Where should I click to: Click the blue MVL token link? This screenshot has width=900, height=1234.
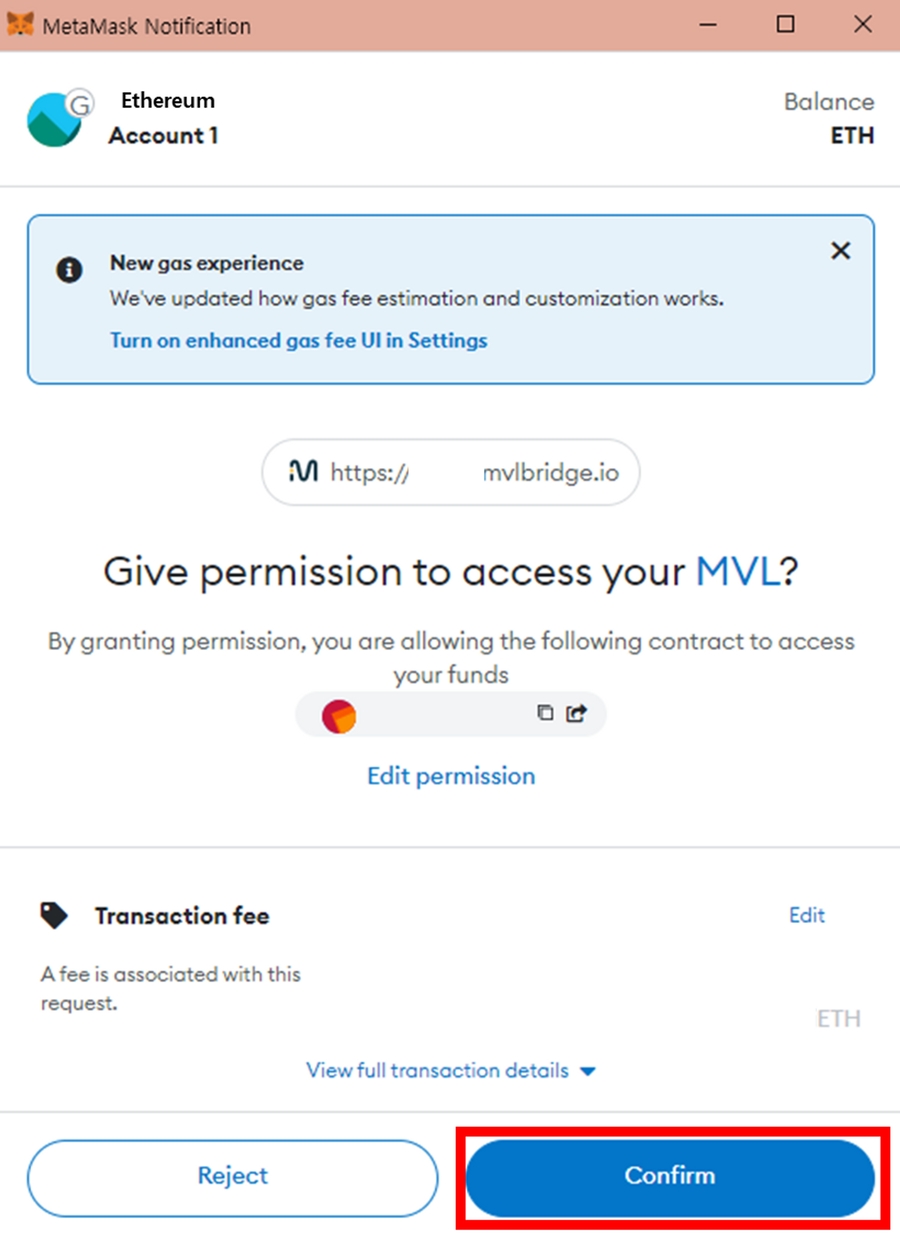coord(737,572)
